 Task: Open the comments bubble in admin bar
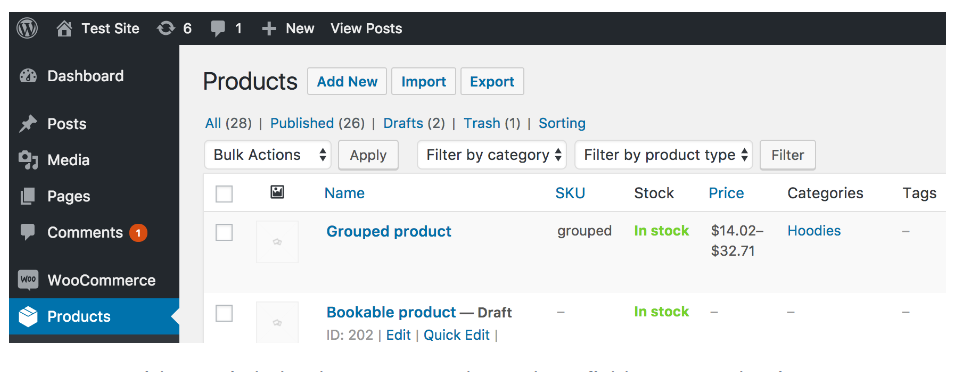218,29
